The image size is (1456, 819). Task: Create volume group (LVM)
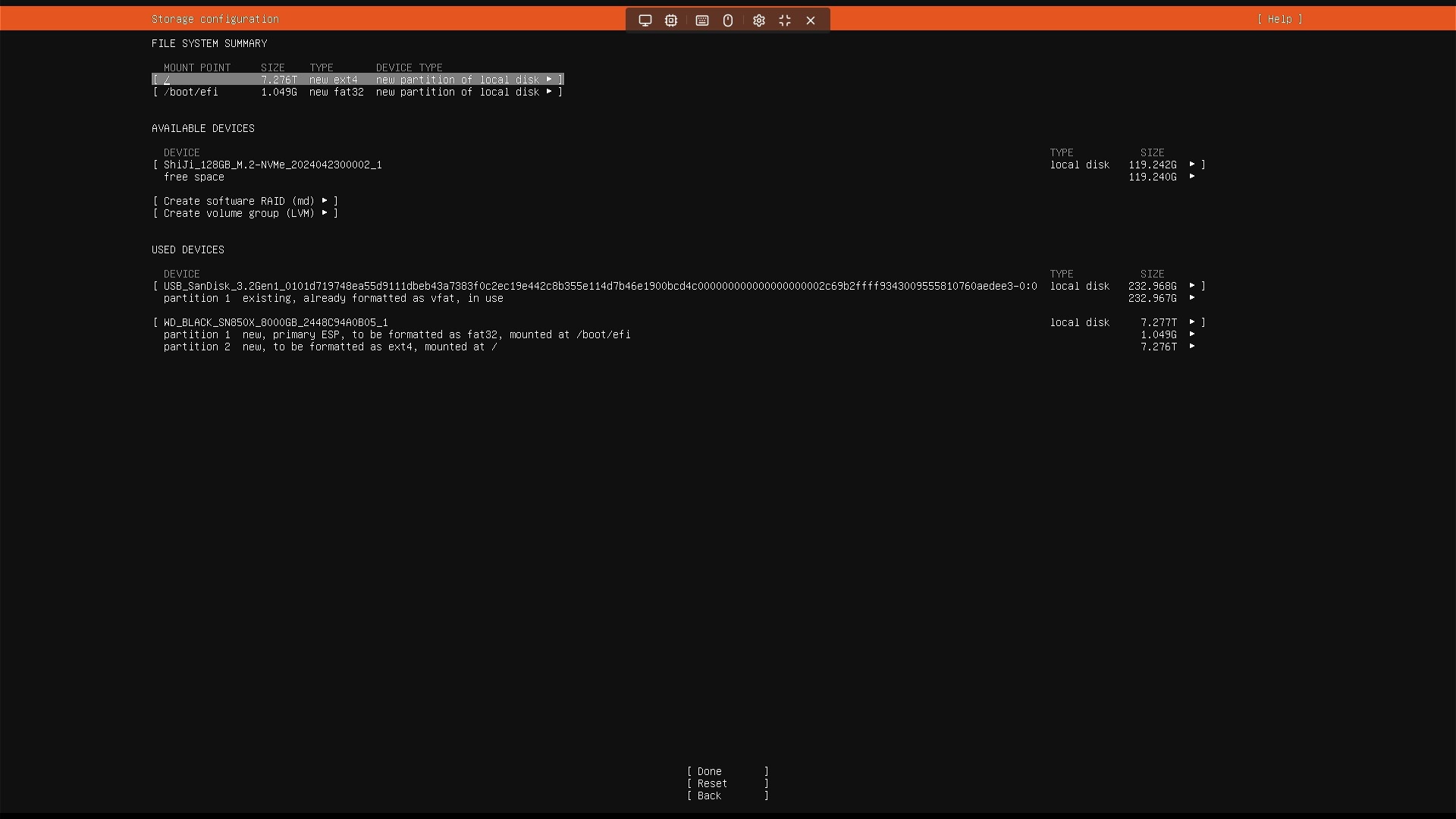245,213
